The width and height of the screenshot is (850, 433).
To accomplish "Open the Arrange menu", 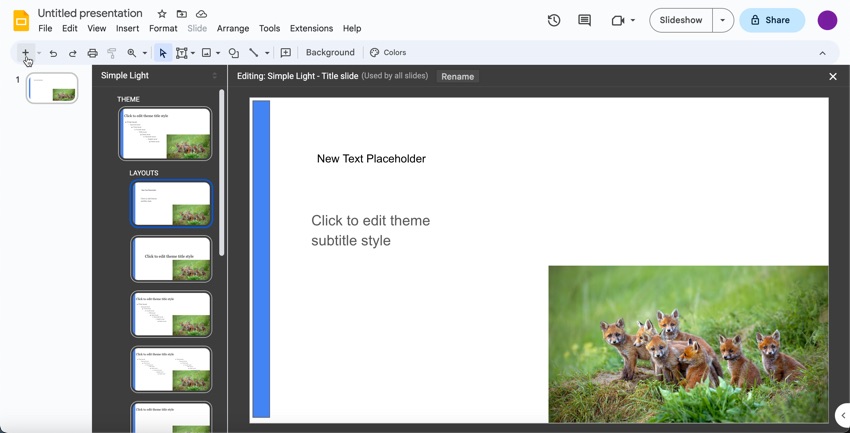I will click(233, 28).
